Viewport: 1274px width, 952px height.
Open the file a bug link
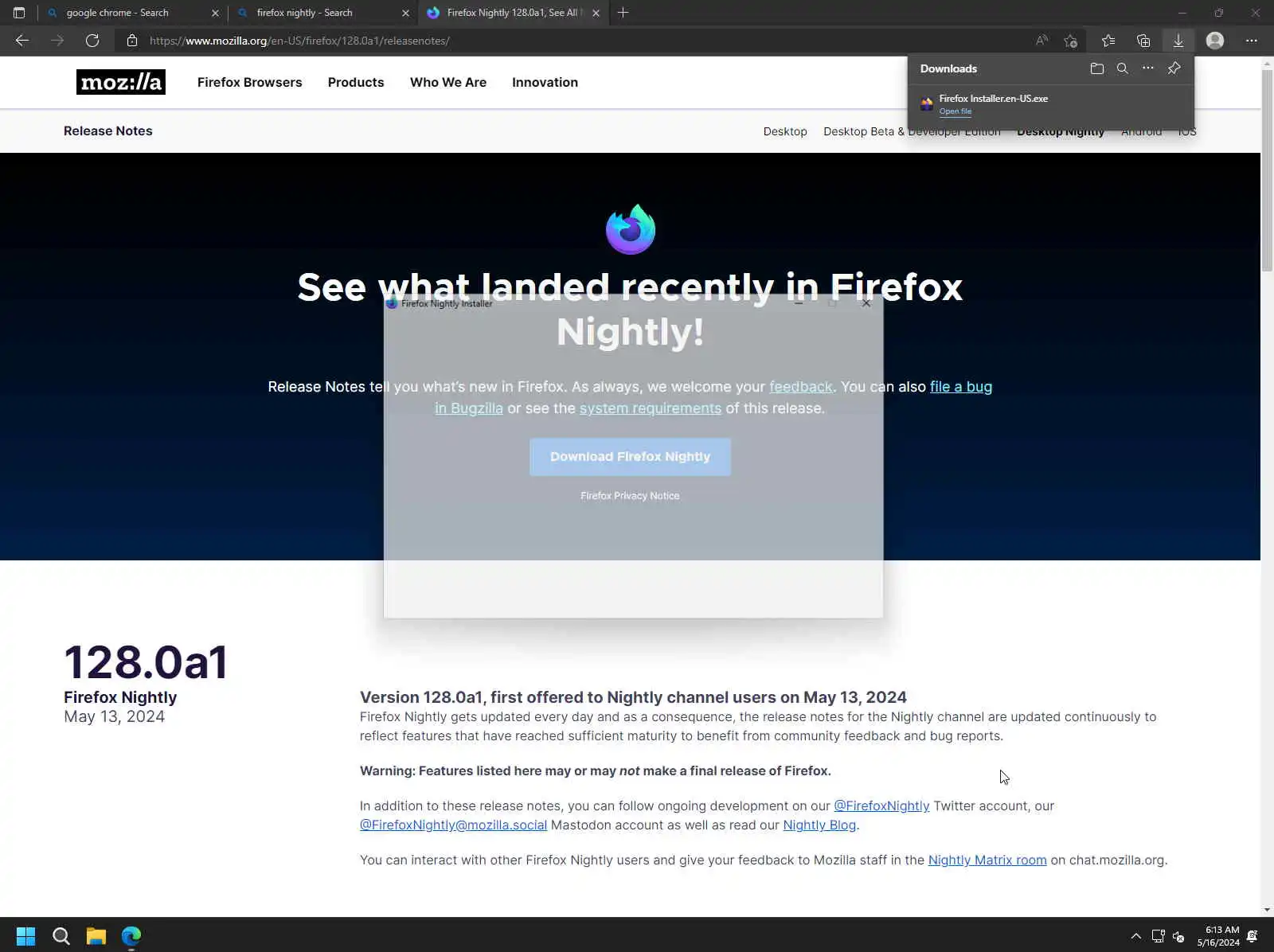(x=961, y=387)
